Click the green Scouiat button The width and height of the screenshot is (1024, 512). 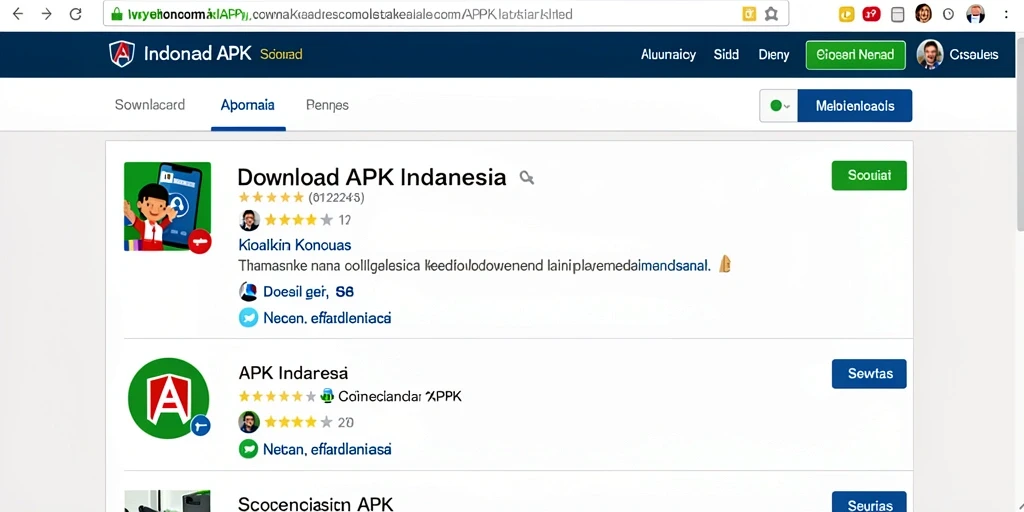pos(869,175)
